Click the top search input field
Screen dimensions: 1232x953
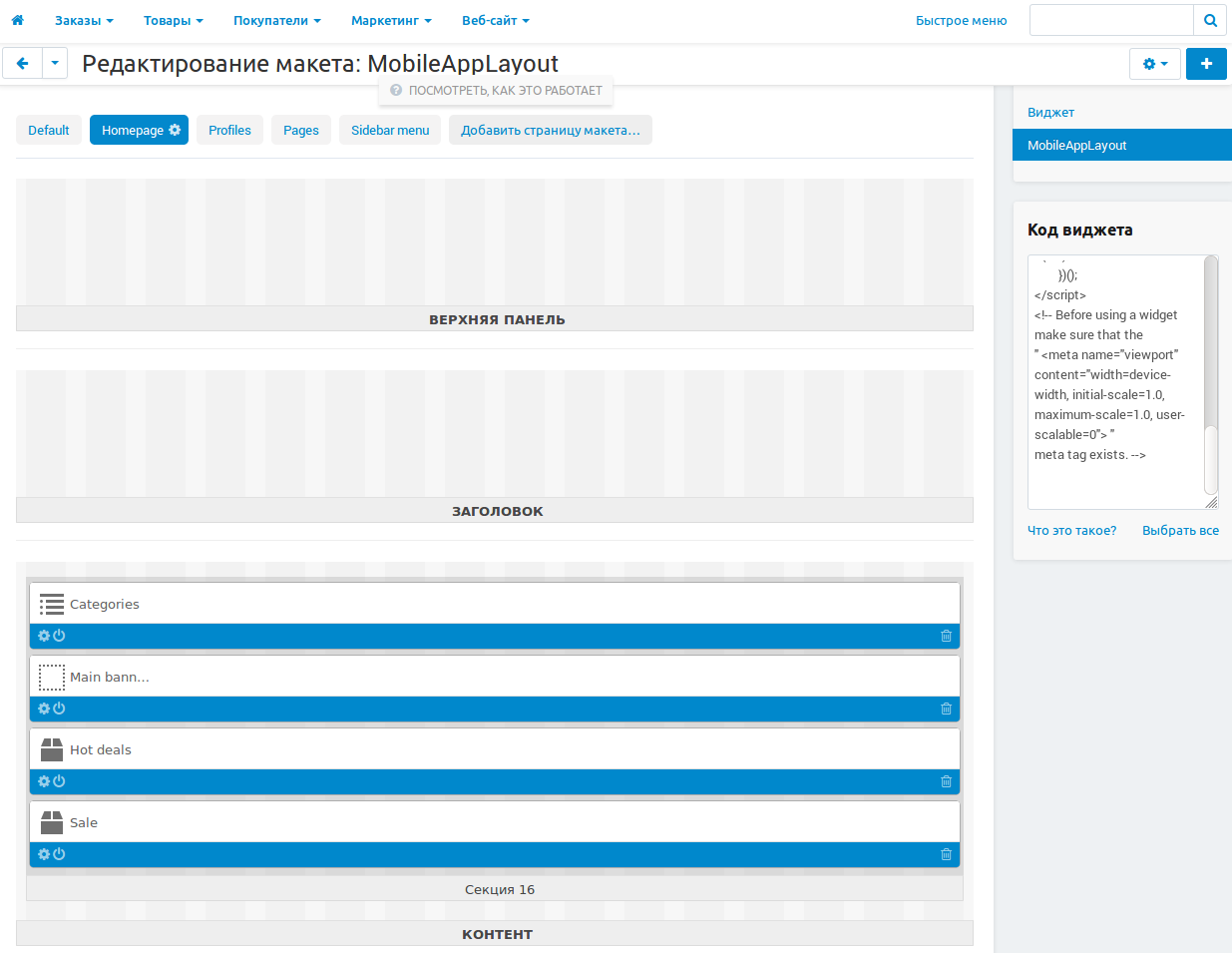[x=1111, y=20]
